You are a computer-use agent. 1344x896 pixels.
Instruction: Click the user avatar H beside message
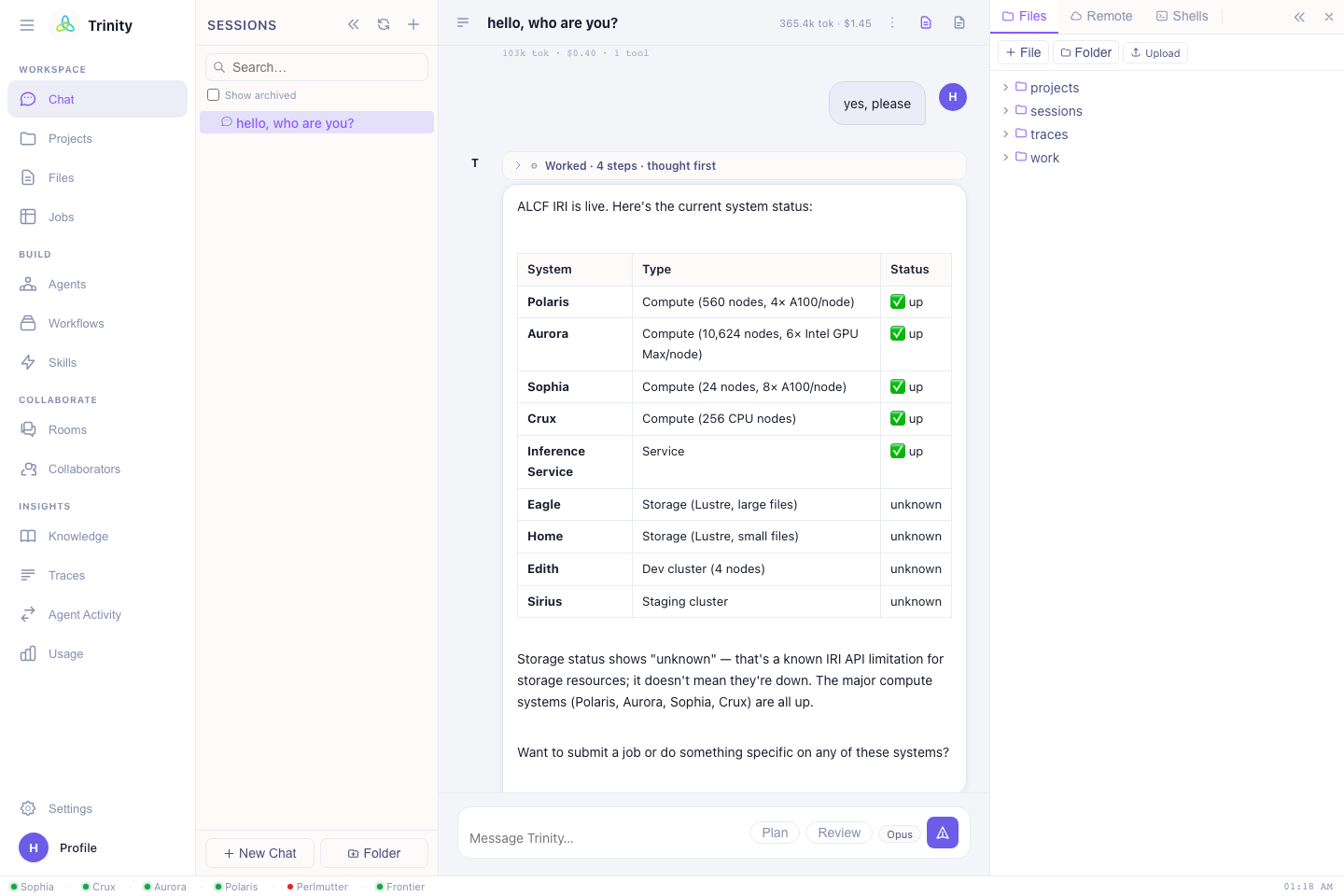click(953, 96)
